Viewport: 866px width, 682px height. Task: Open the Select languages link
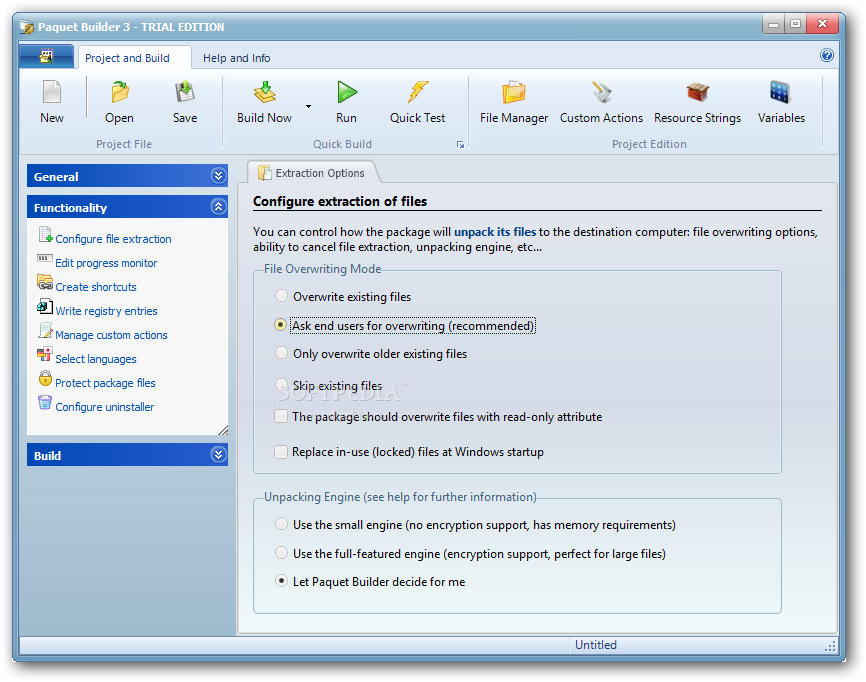pos(96,359)
